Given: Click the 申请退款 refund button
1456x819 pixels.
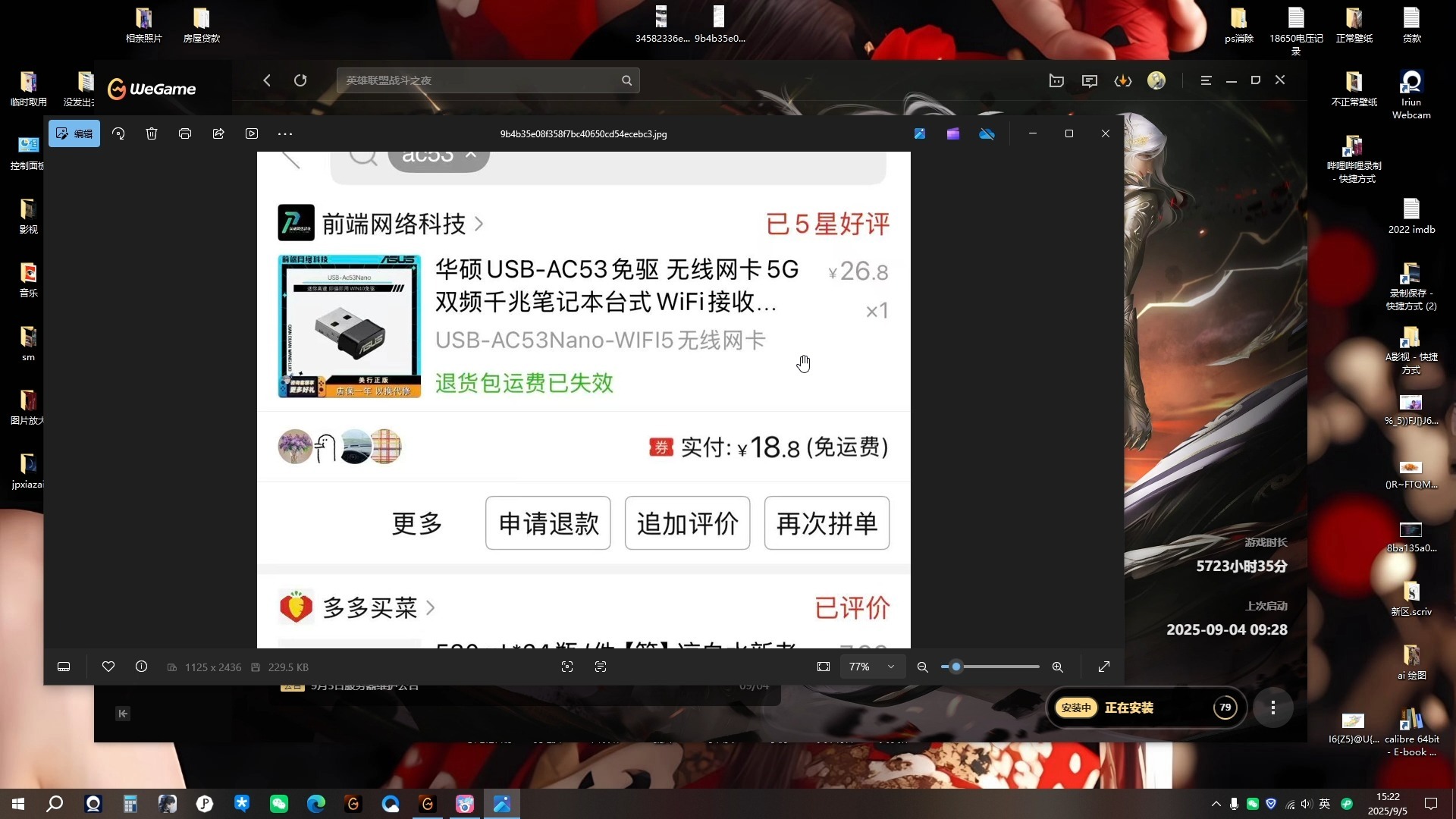Looking at the screenshot, I should (x=548, y=522).
